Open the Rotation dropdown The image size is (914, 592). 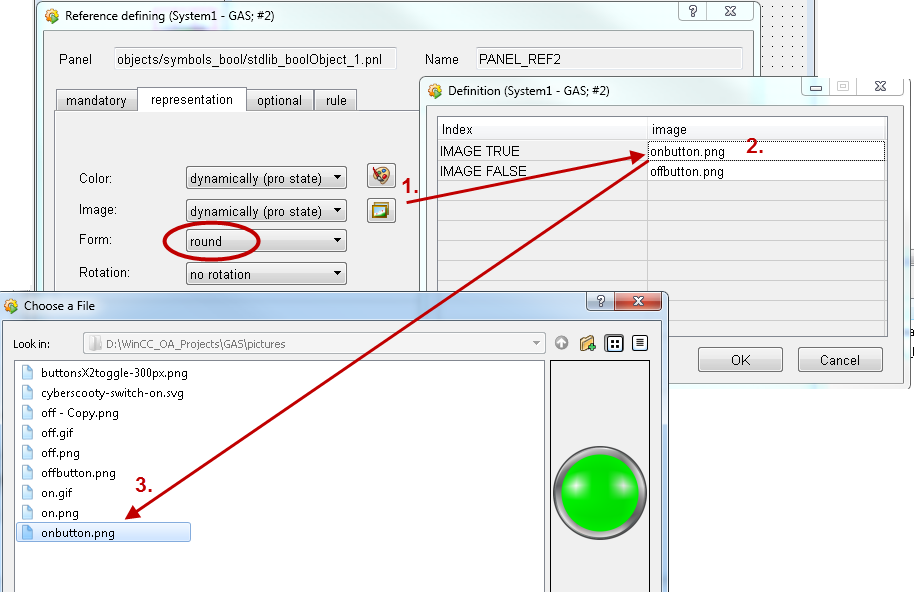pyautogui.click(x=266, y=274)
